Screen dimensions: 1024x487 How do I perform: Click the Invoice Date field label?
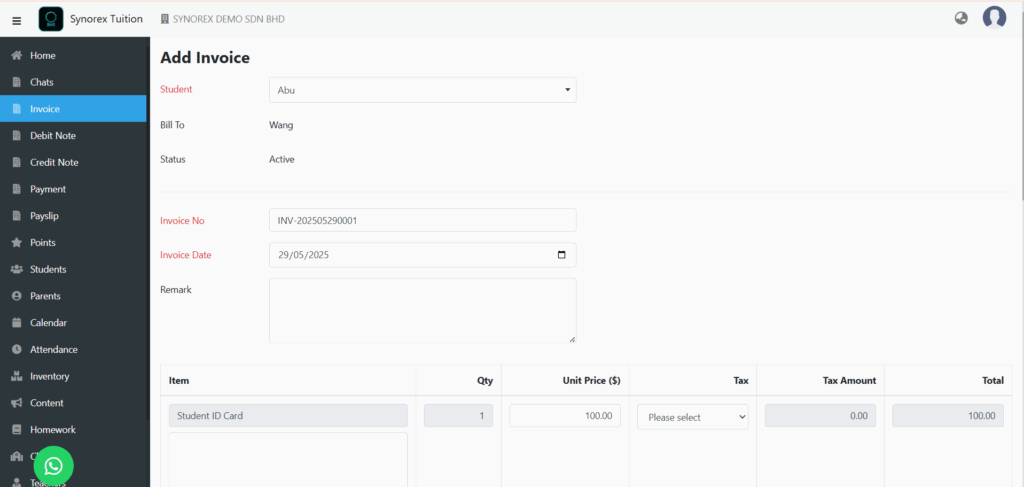[x=185, y=255]
